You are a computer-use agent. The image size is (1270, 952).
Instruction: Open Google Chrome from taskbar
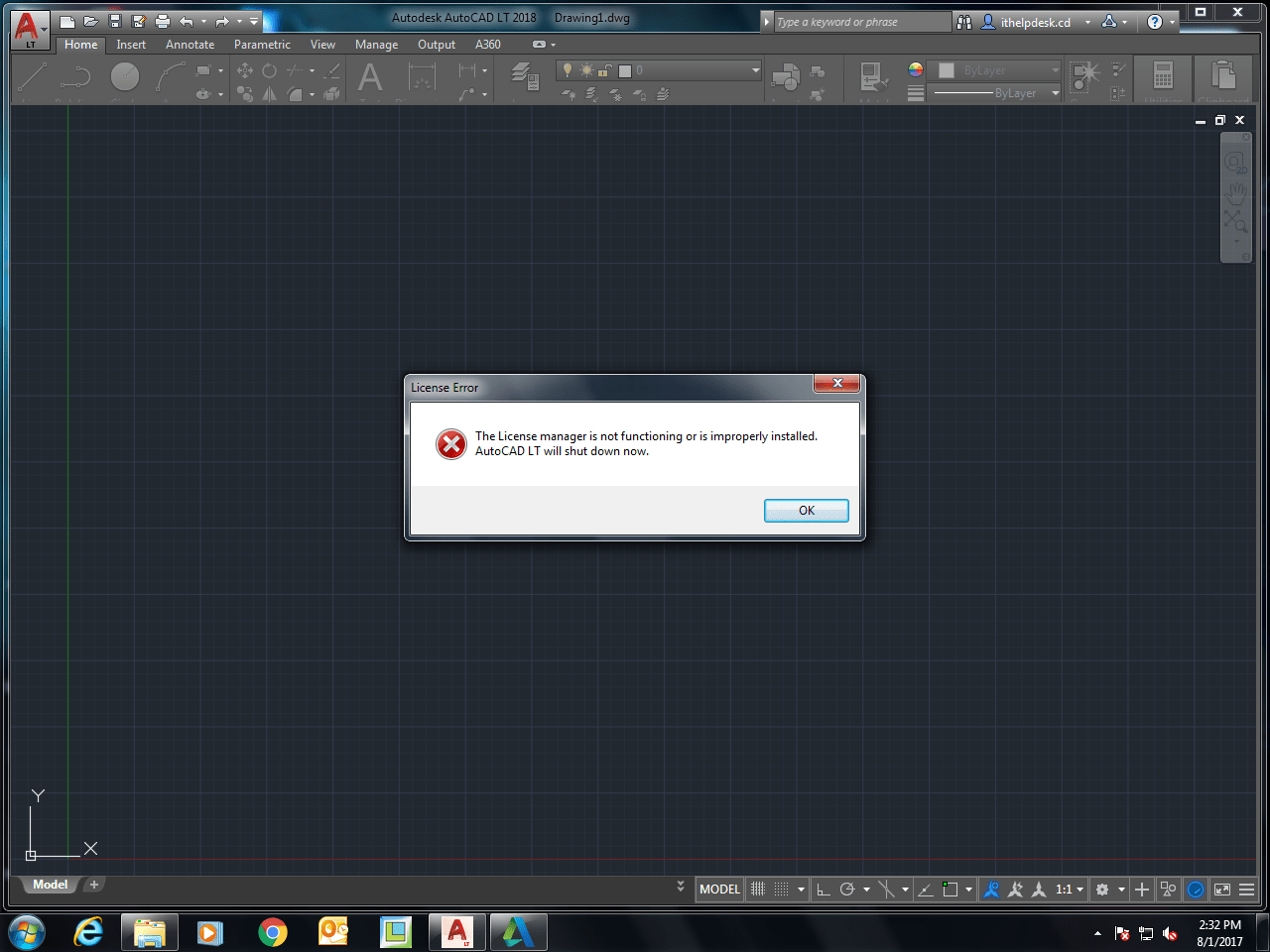[x=273, y=932]
